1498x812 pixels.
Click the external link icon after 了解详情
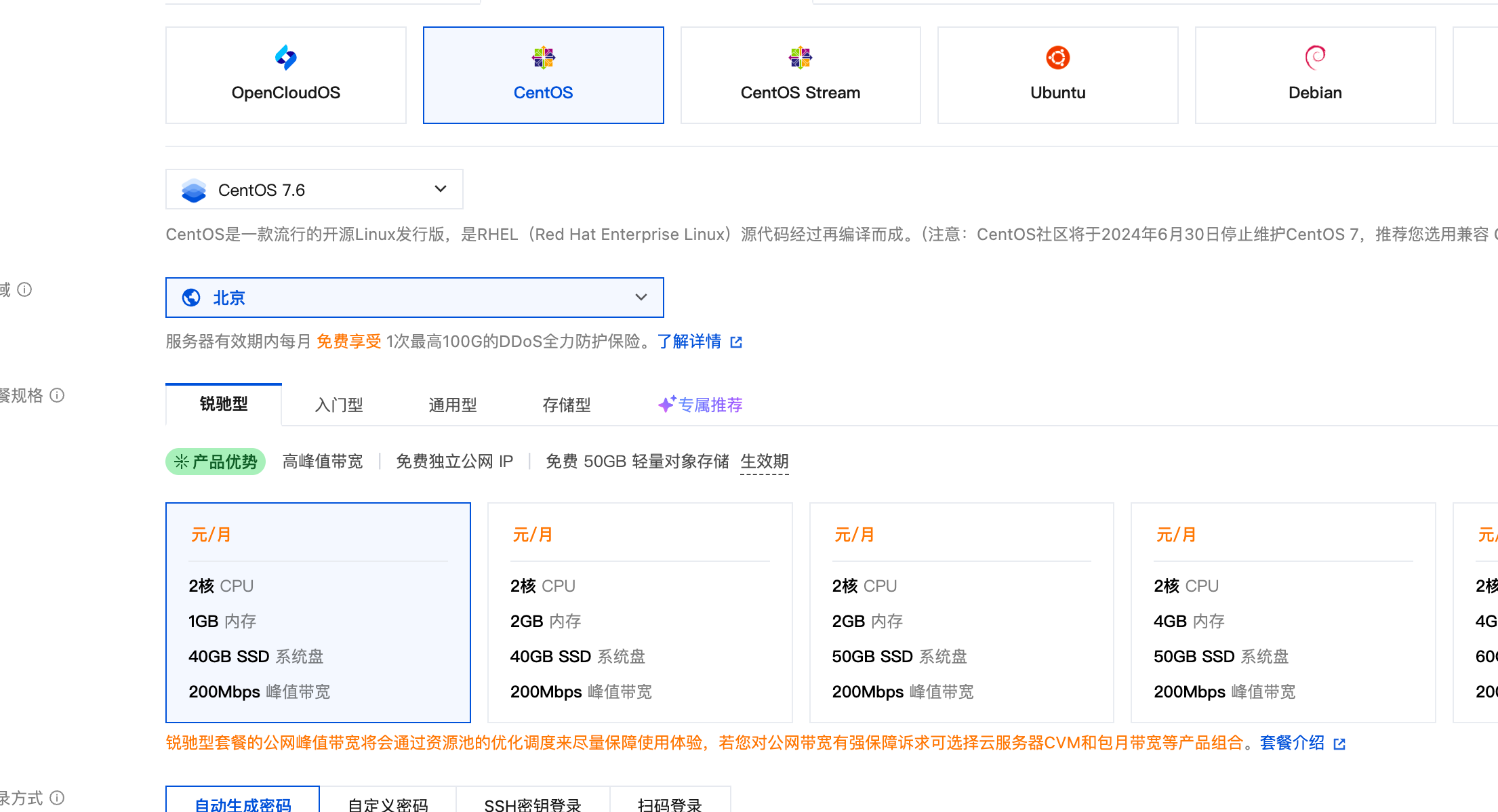click(736, 342)
